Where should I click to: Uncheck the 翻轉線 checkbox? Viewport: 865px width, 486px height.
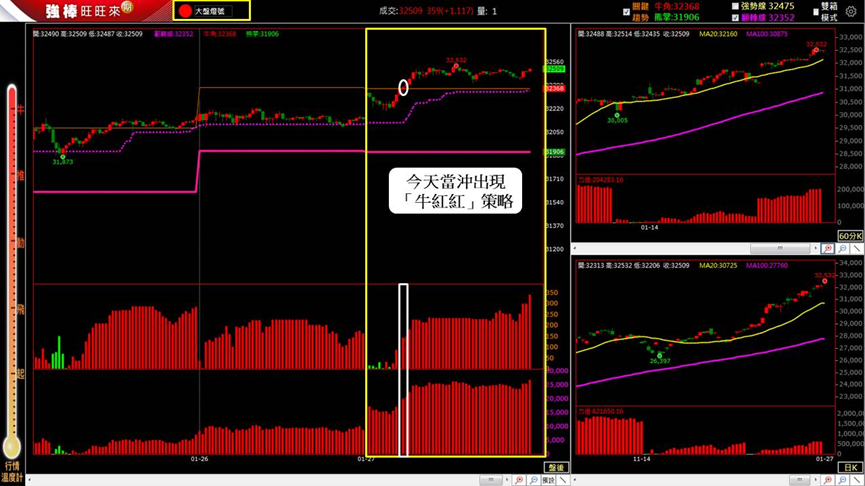(735, 18)
